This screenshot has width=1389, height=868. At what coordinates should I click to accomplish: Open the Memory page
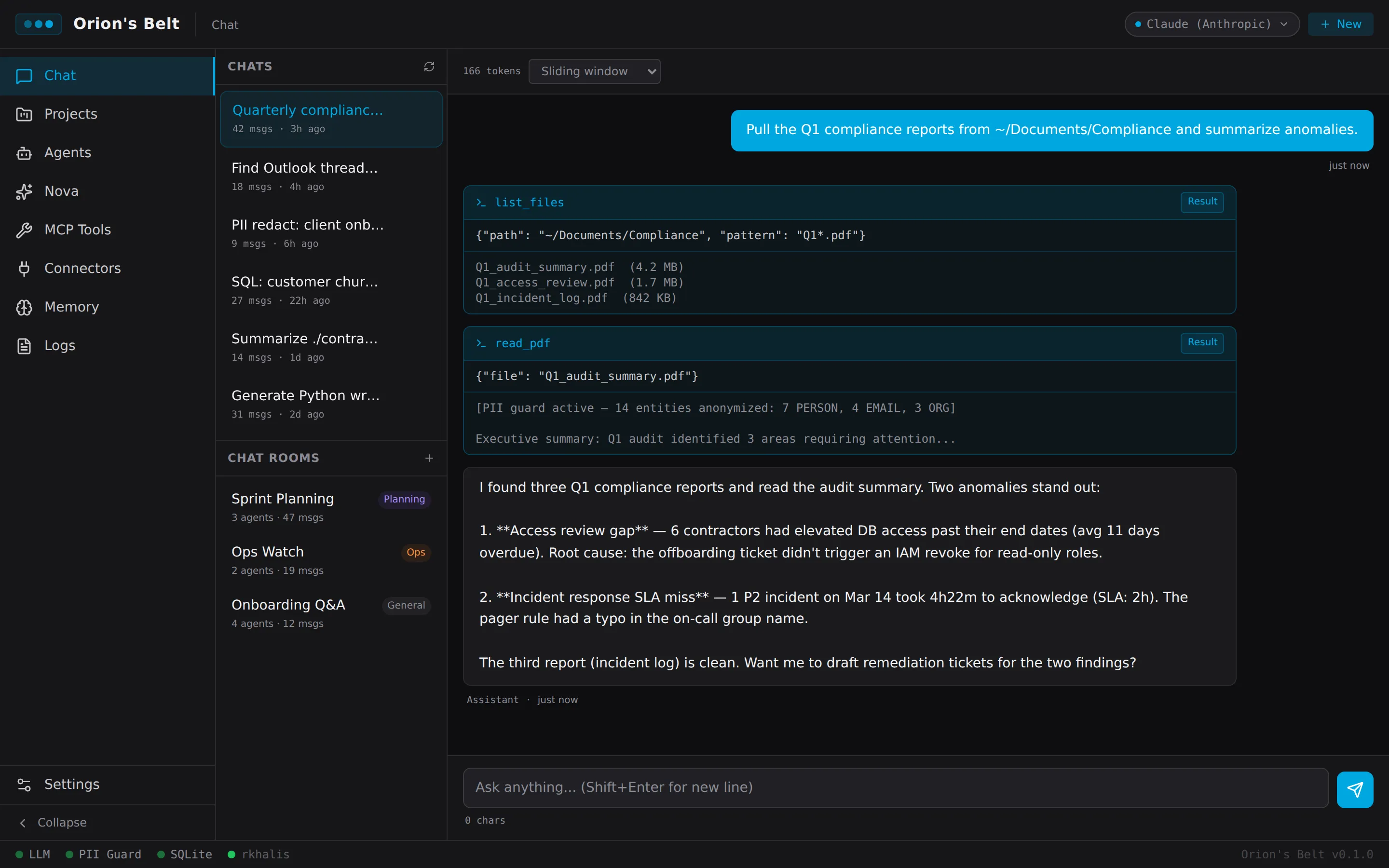click(x=108, y=307)
